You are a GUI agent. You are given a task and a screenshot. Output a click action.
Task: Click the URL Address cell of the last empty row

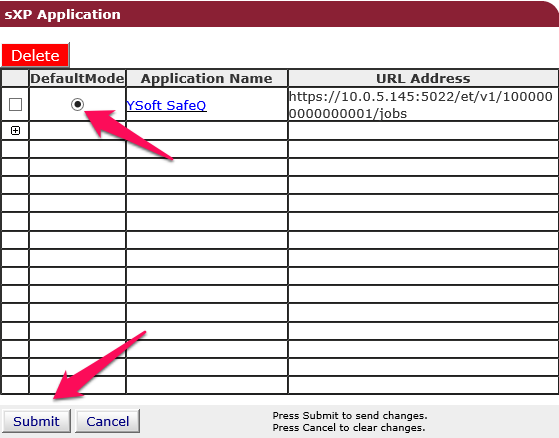423,385
